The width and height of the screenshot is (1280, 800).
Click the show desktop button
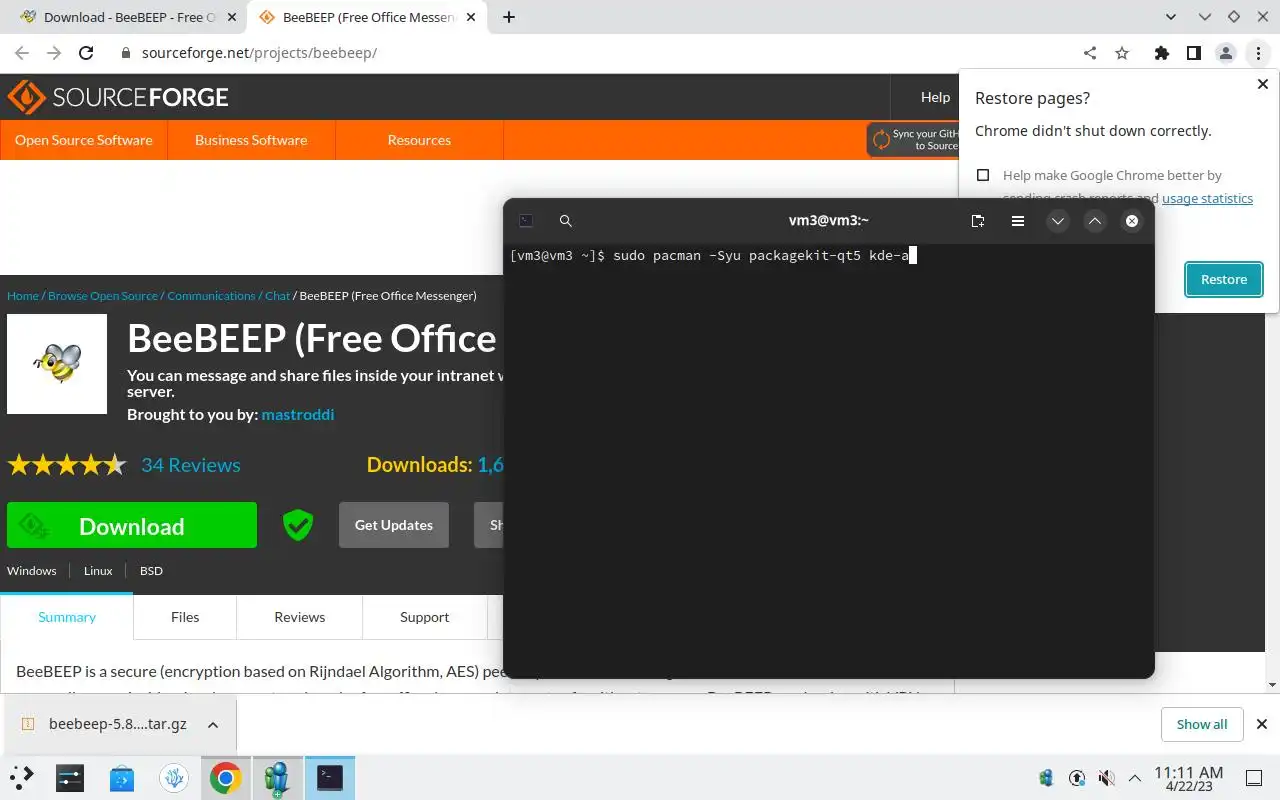[1254, 777]
